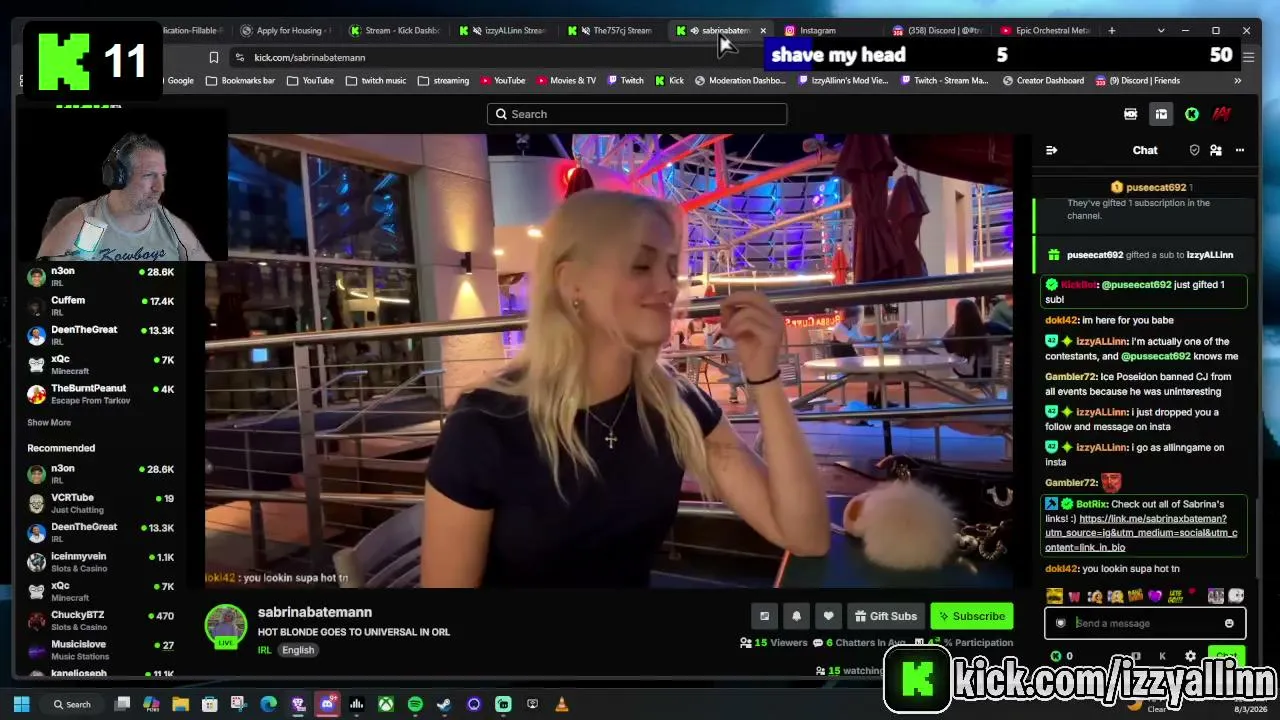Click the Gift Subs button
The image size is (1280, 720).
885,616
